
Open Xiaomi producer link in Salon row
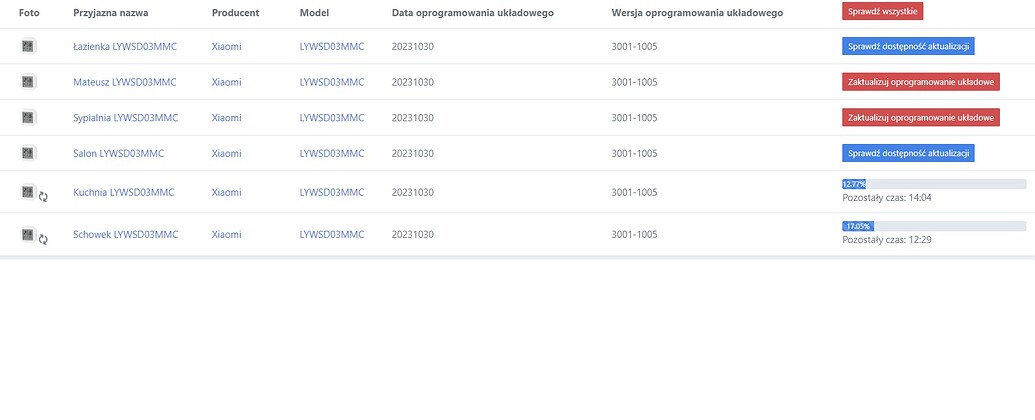226,153
